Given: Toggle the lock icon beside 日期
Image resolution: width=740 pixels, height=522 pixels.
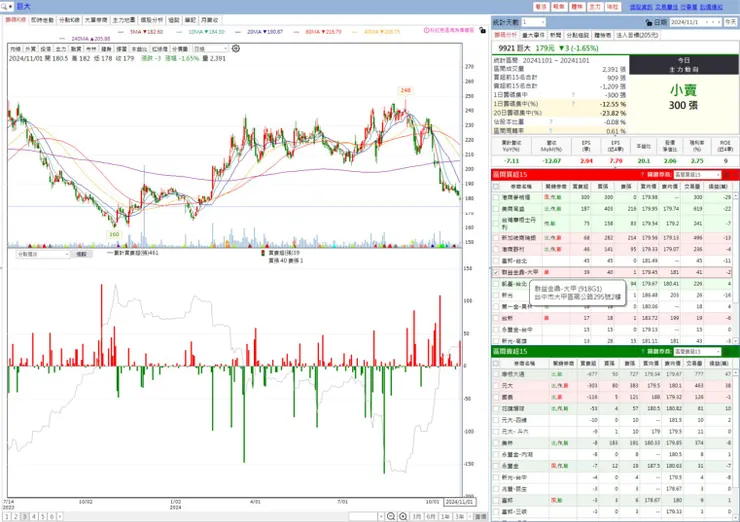Looking at the screenshot, I should [x=648, y=22].
